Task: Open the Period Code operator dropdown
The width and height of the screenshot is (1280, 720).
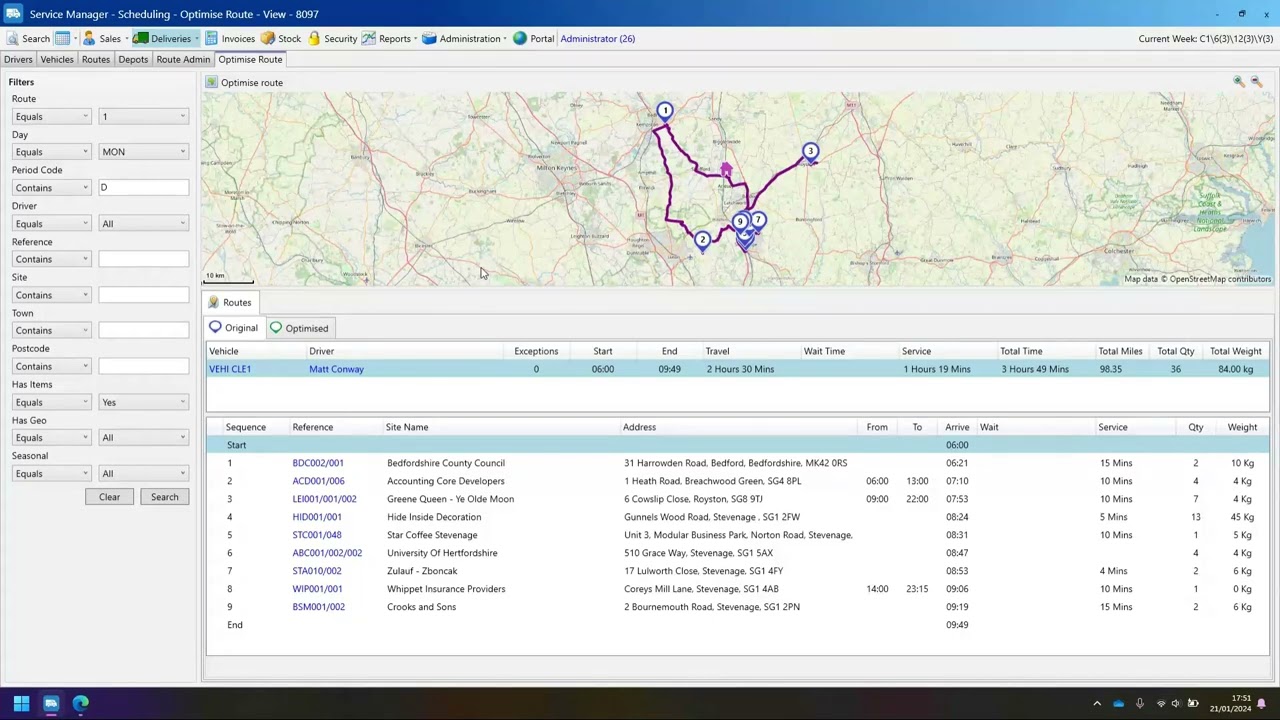Action: tap(51, 188)
